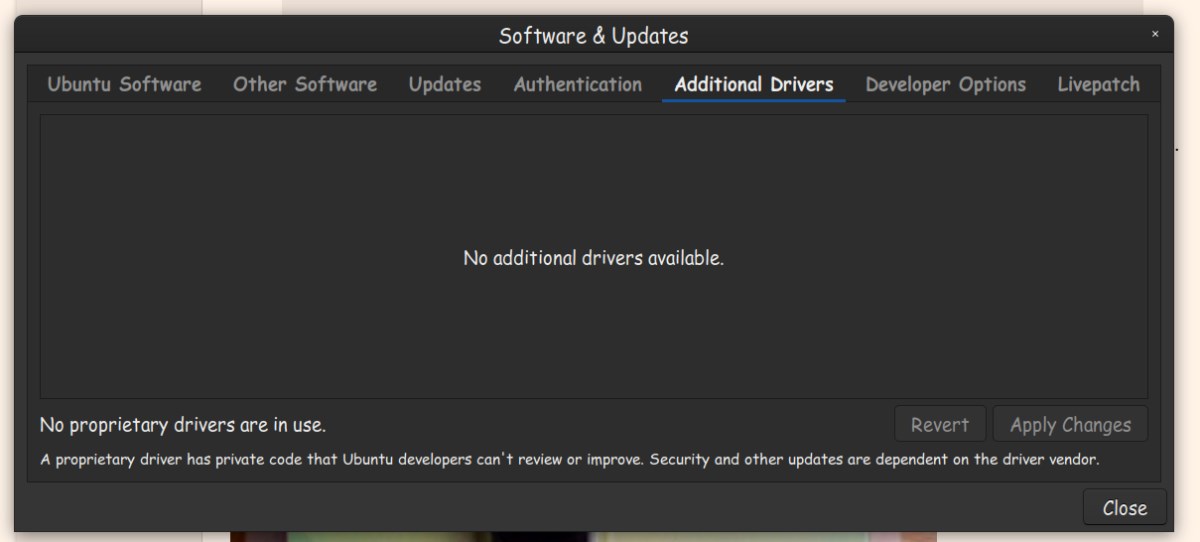1200x542 pixels.
Task: Click the 'No proprietary drivers are in use' status
Action: coord(182,425)
